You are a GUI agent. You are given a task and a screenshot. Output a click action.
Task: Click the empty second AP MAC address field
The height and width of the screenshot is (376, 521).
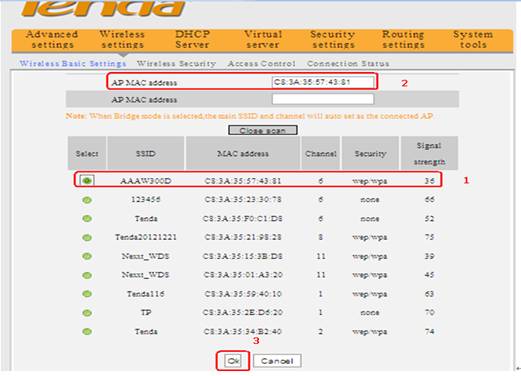point(323,99)
